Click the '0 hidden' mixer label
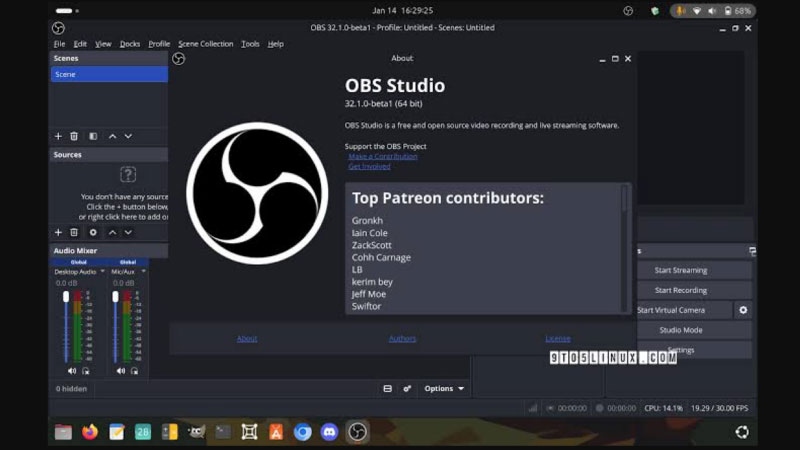800x450 pixels. pyautogui.click(x=71, y=389)
